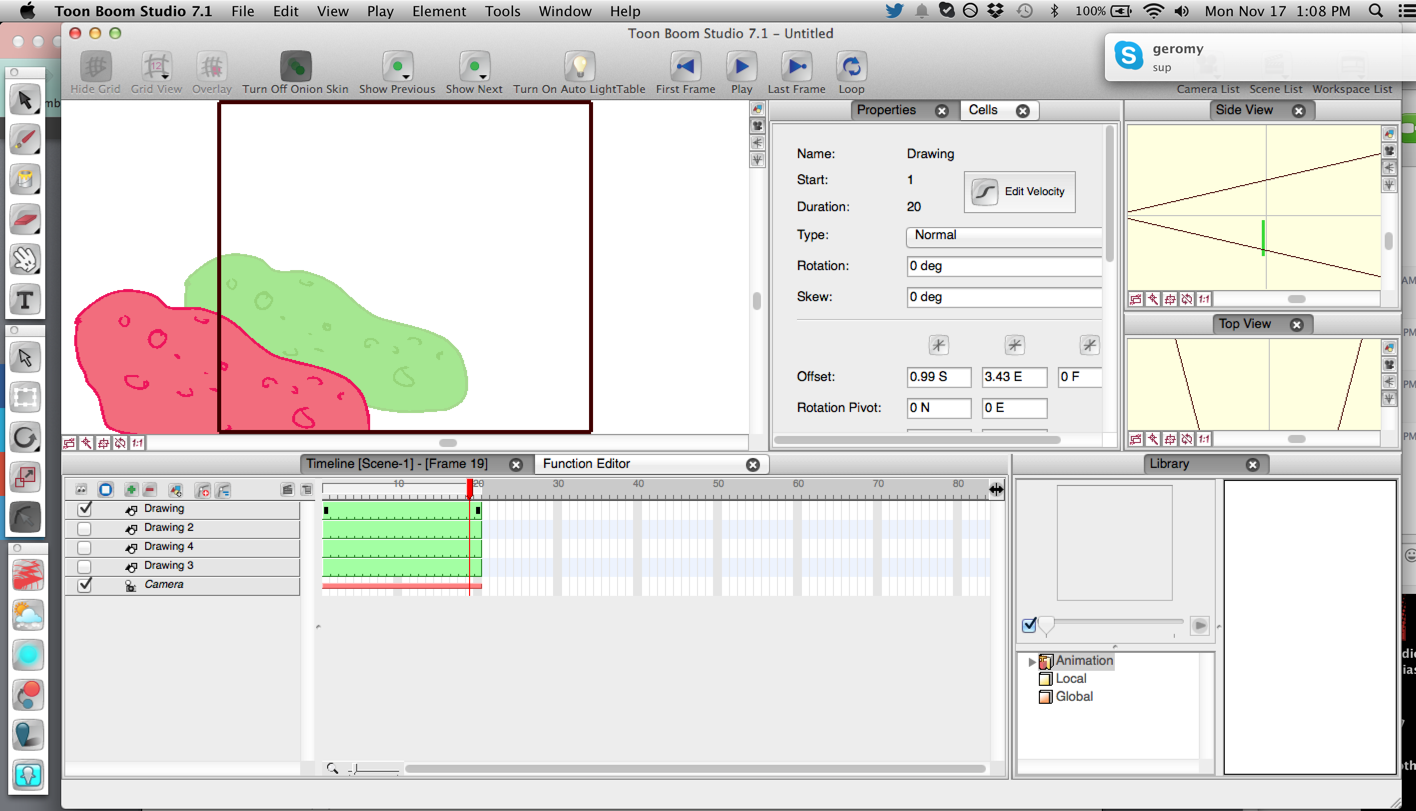The width and height of the screenshot is (1416, 811).
Task: Click the Wi-Fi menu bar icon
Action: click(x=1153, y=11)
